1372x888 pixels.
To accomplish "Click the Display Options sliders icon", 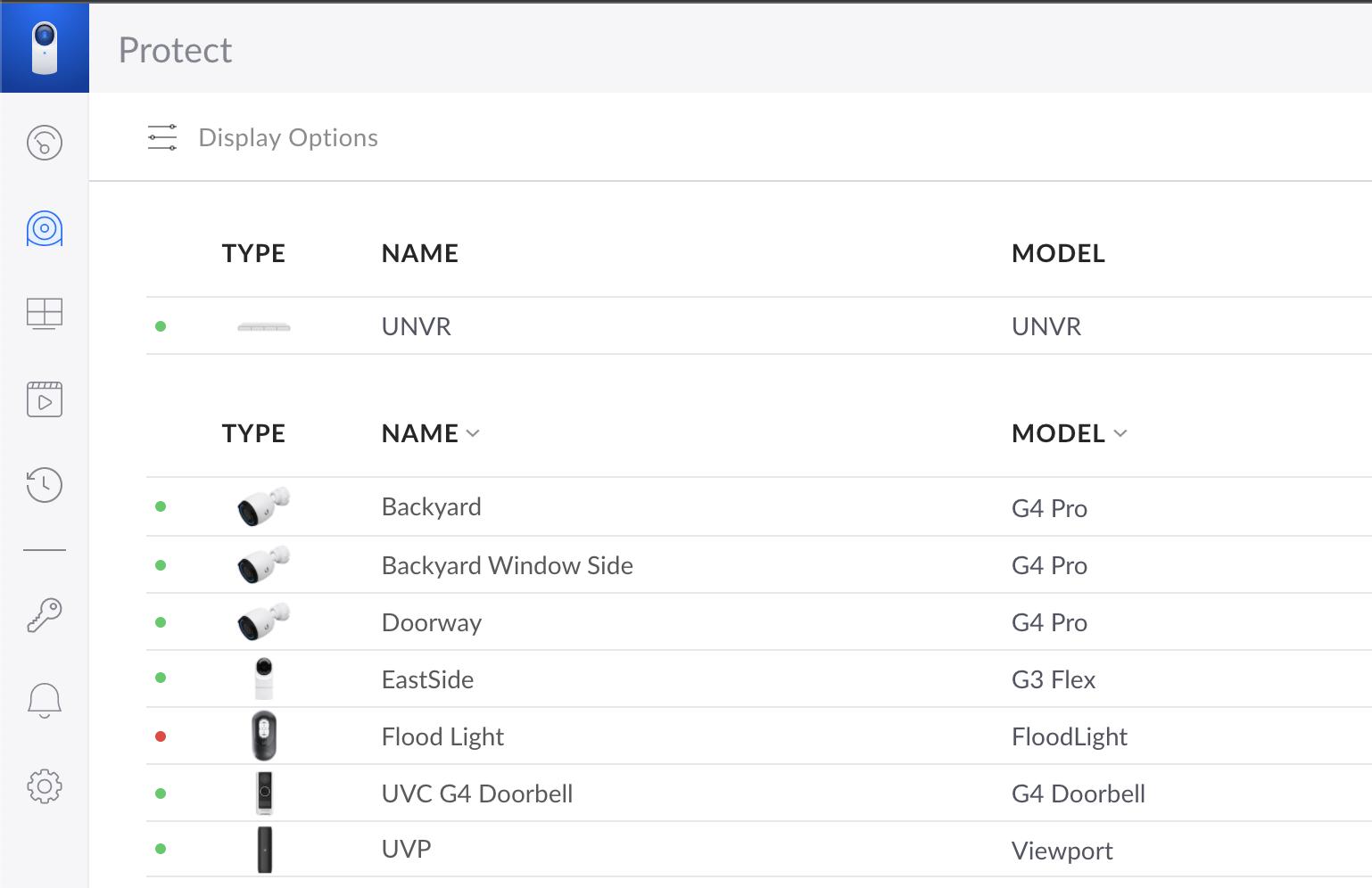I will [x=162, y=137].
